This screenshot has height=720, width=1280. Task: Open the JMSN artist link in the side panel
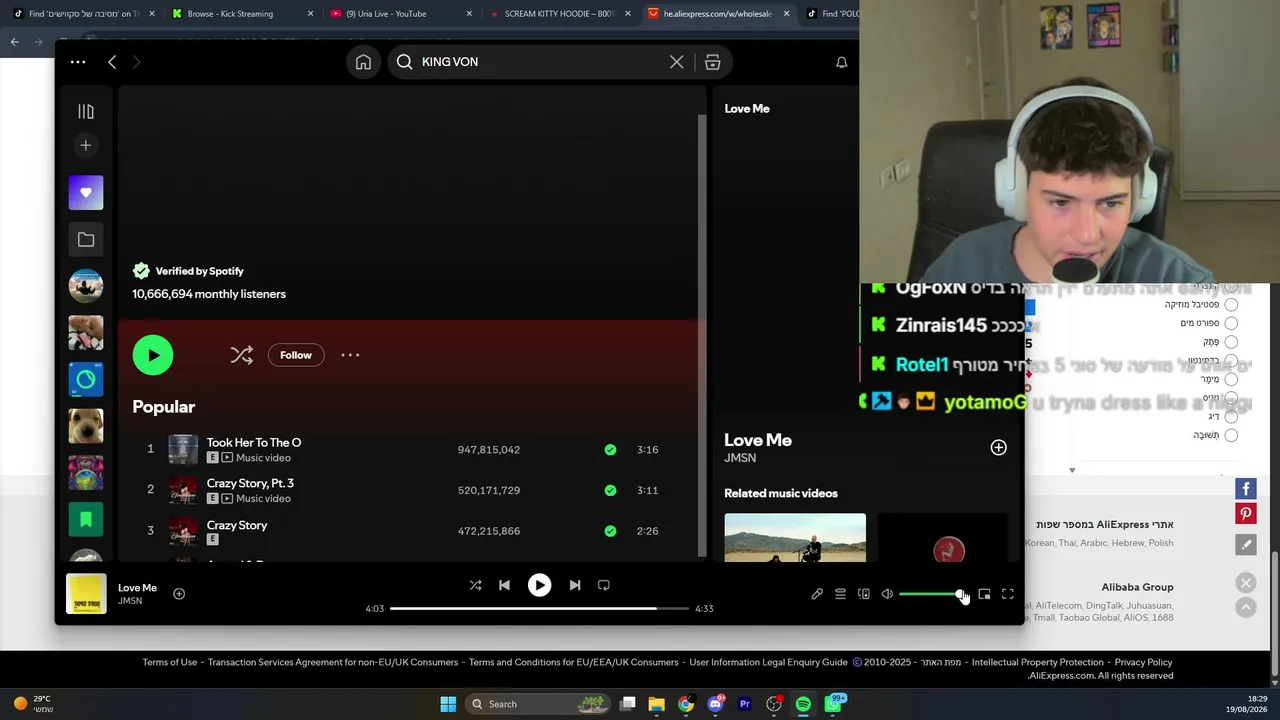[740, 458]
